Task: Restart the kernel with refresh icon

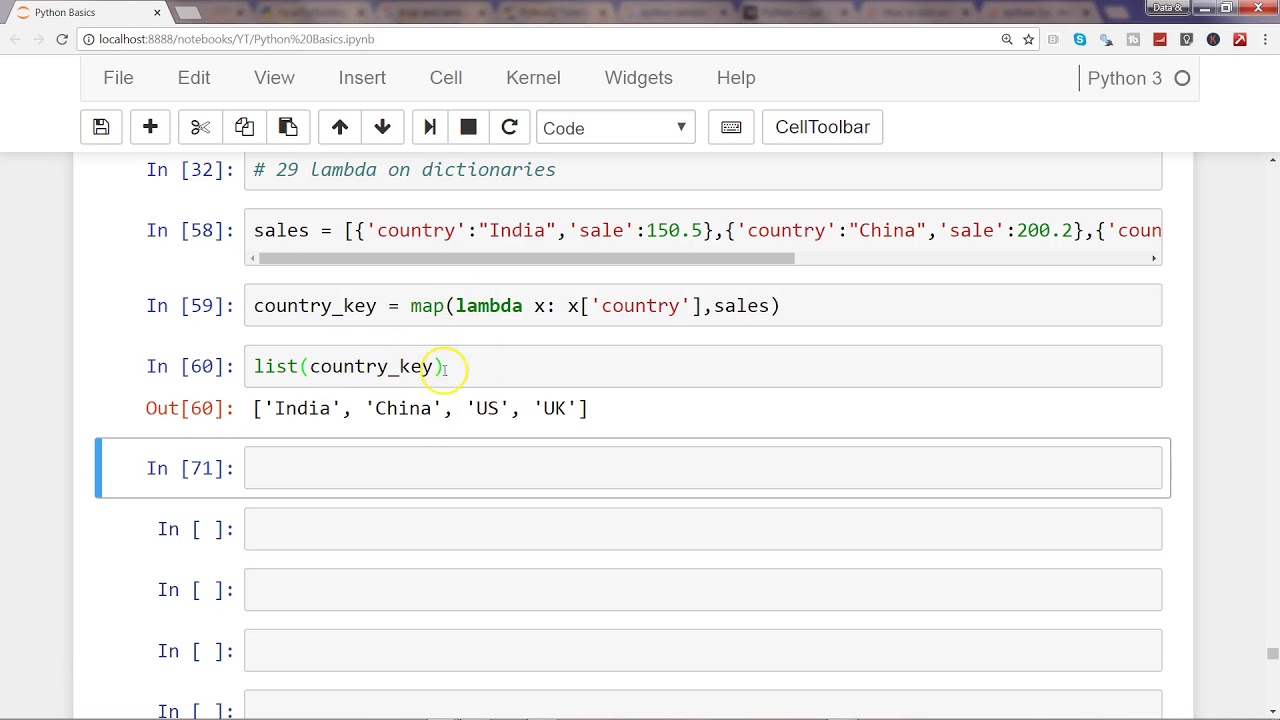Action: (509, 127)
